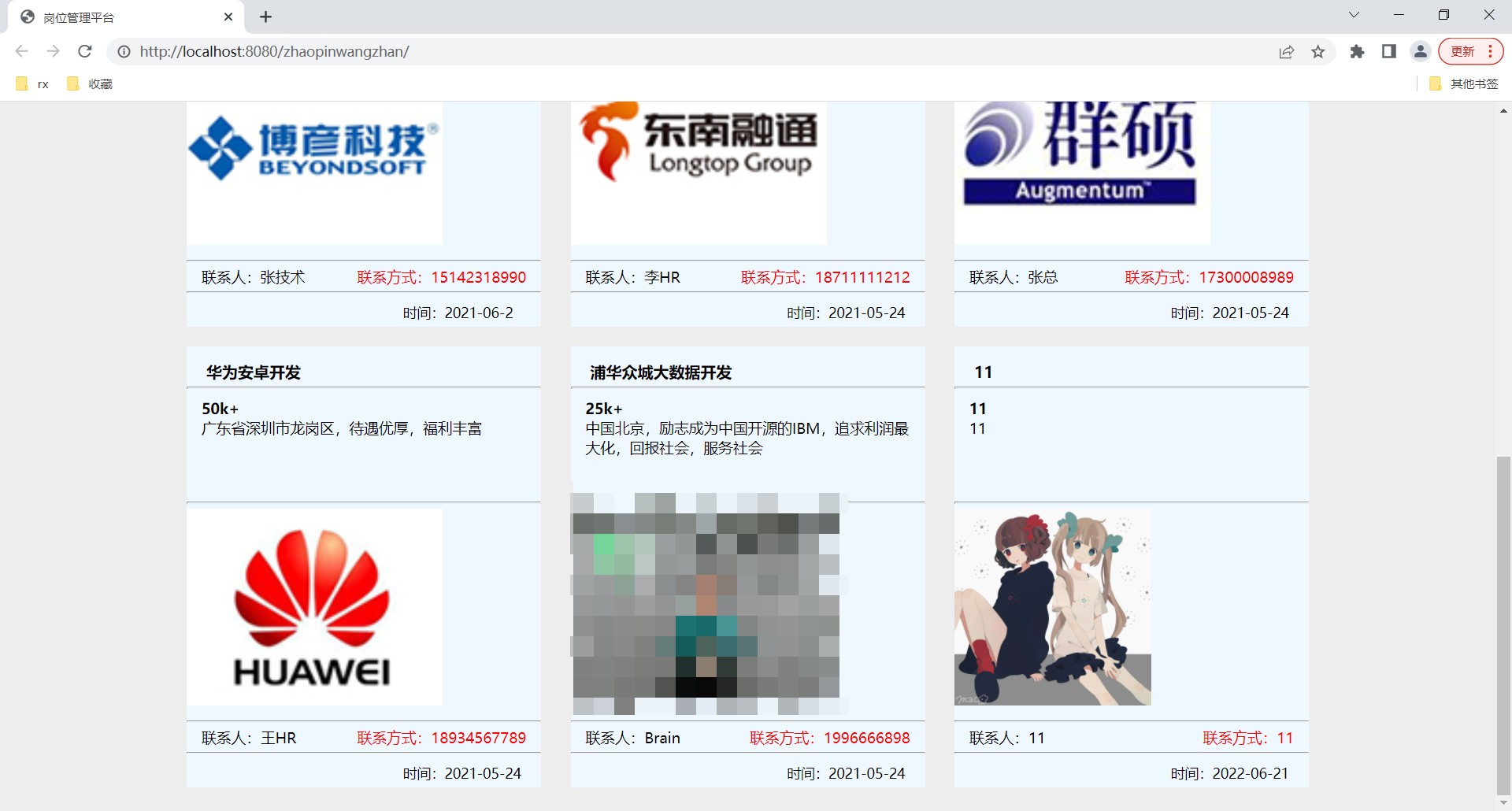Screen dimensions: 1512x811
Task: Open a new tab with plus icon
Action: pos(266,17)
